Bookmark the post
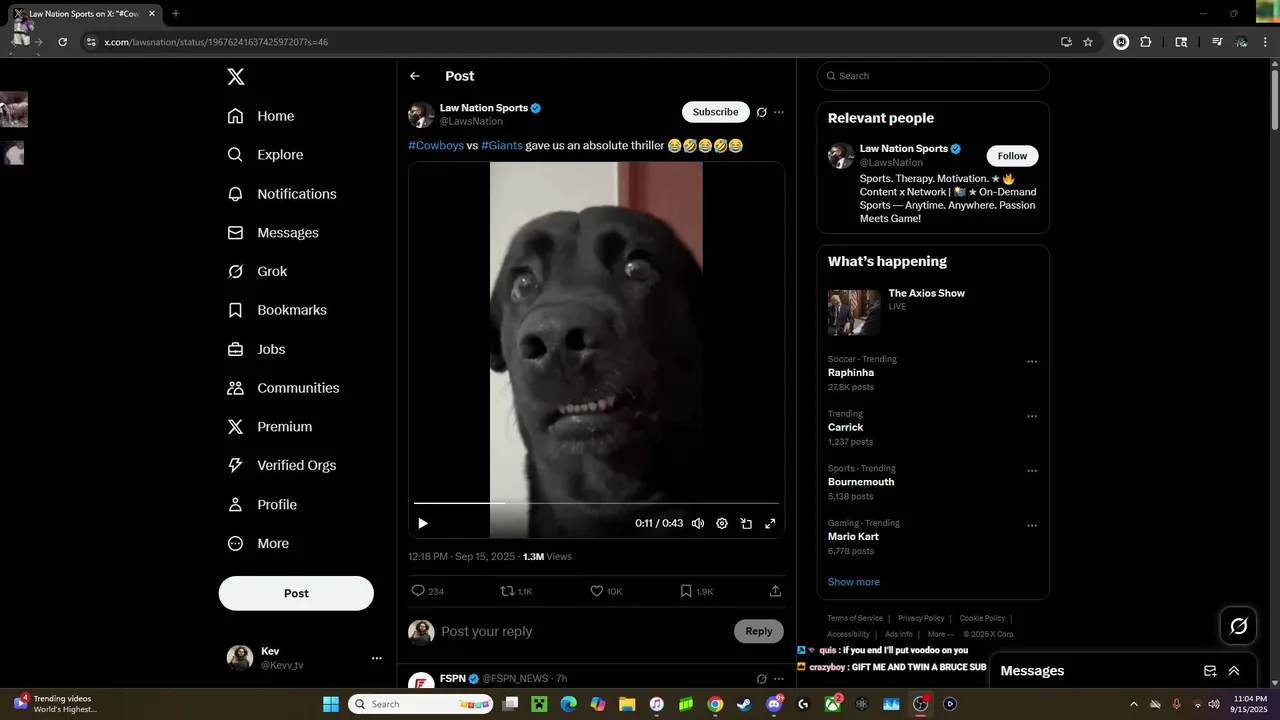This screenshot has width=1280, height=720. [x=686, y=591]
